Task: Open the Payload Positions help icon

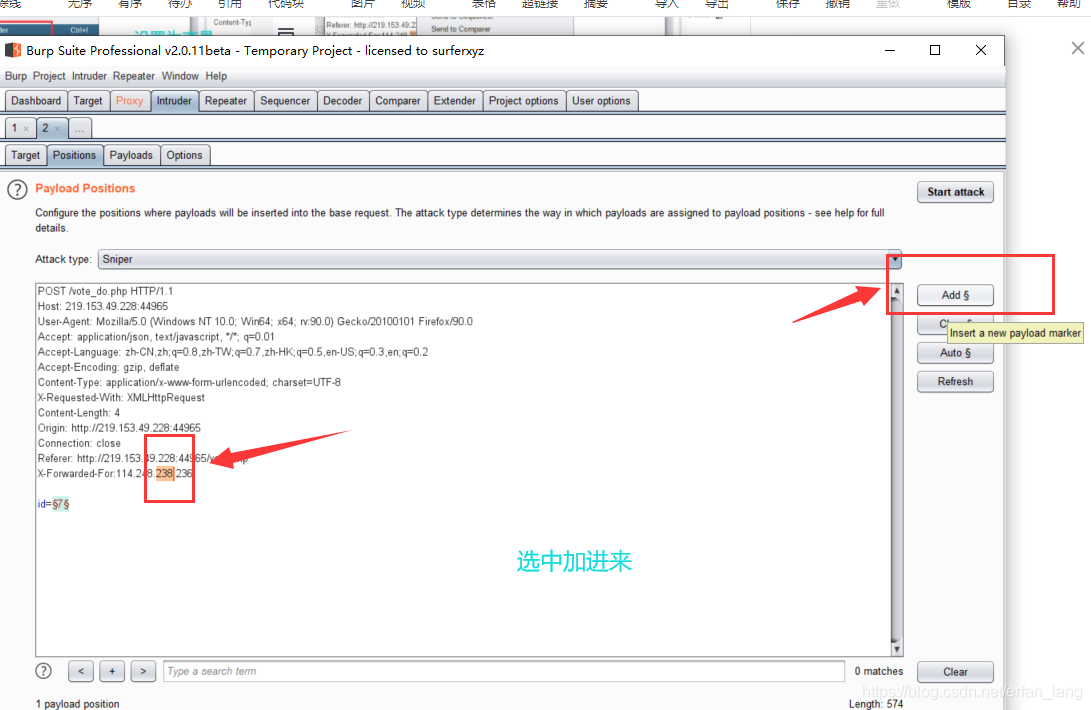Action: tap(17, 189)
